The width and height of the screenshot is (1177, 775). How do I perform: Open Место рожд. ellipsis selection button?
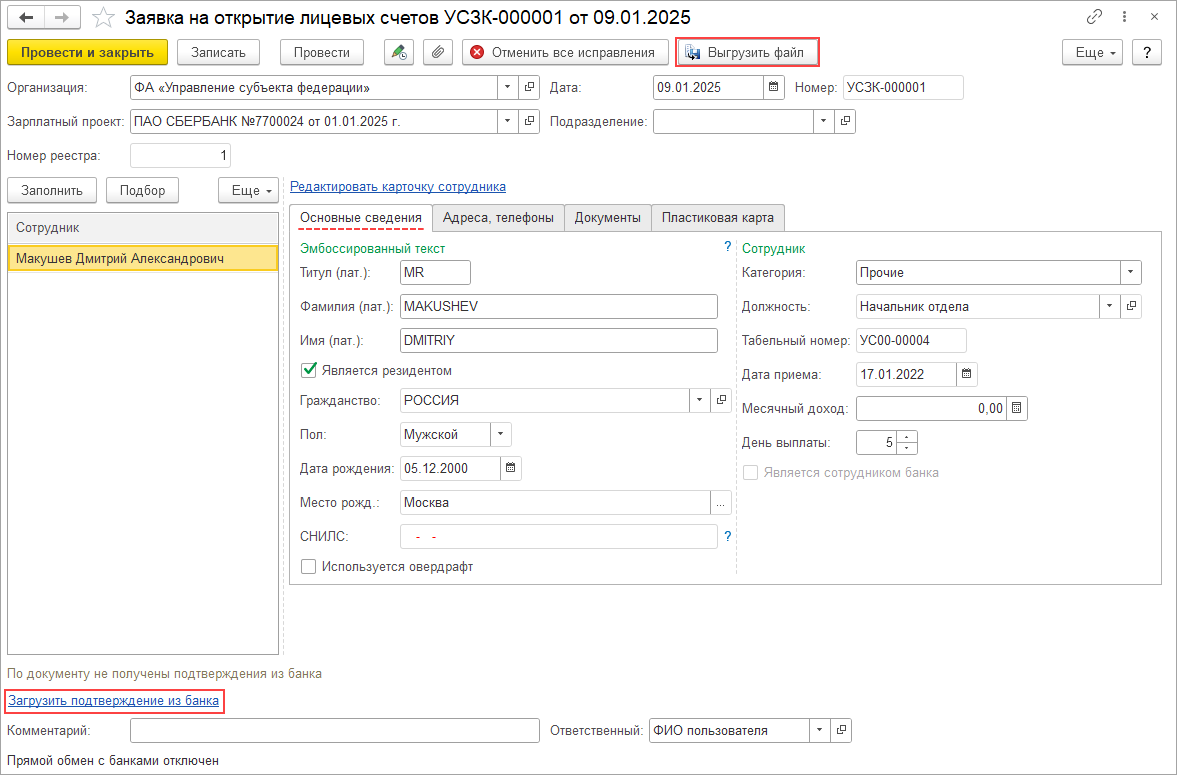(x=721, y=502)
